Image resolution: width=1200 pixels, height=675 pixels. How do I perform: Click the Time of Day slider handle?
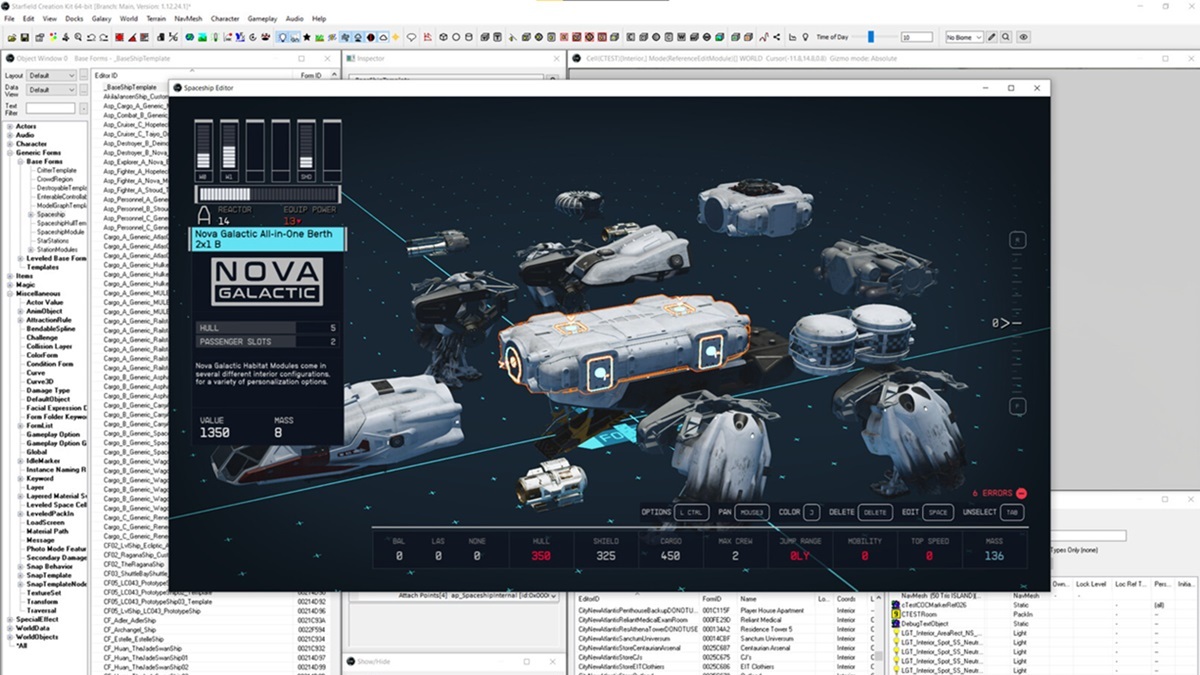(x=871, y=37)
